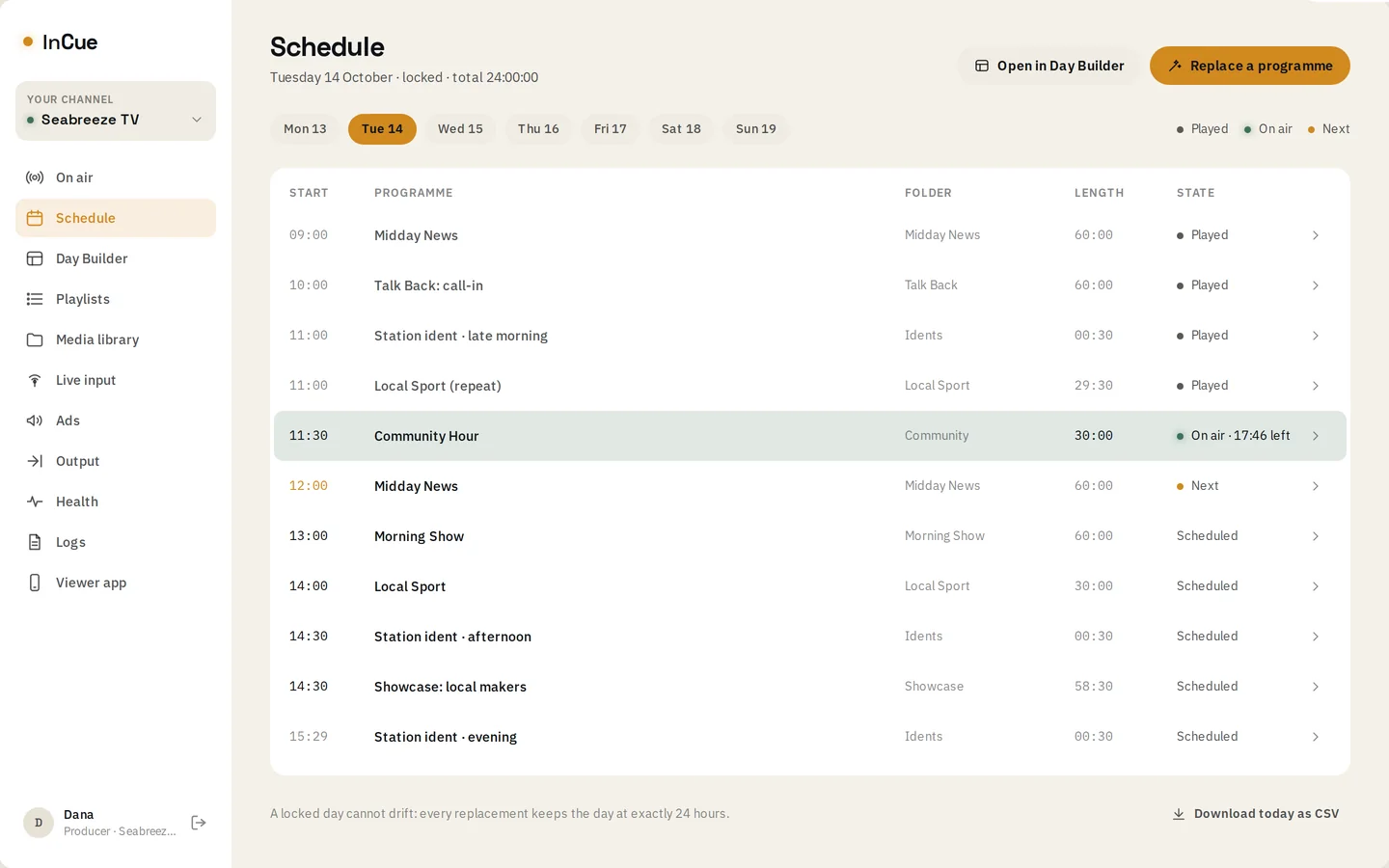Expand the Seabreeze TV channel dropdown
The image size is (1389, 868).
(116, 111)
